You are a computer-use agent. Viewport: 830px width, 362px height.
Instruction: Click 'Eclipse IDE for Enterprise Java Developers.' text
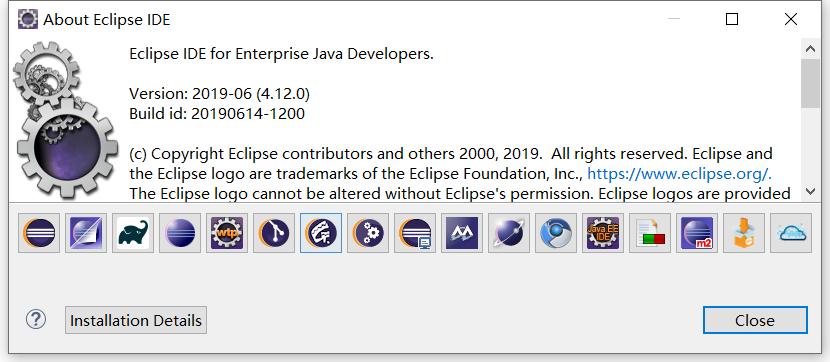[282, 54]
